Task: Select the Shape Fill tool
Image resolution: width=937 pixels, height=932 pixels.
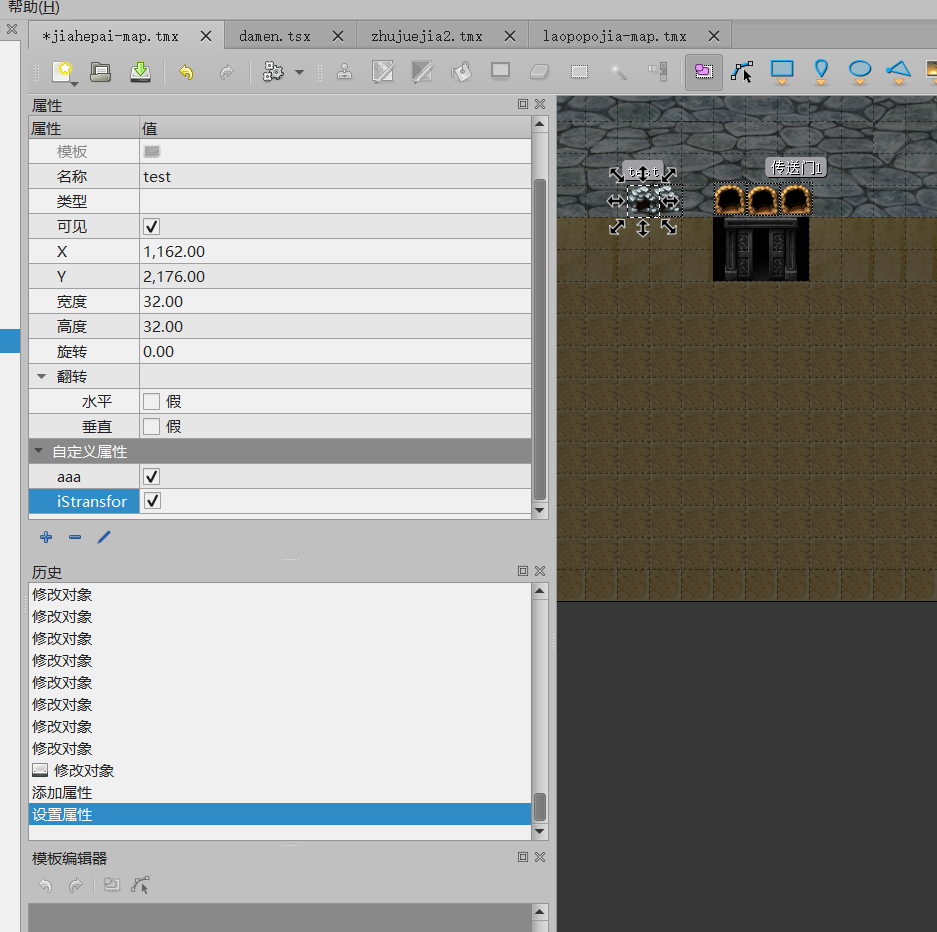Action: (x=501, y=70)
